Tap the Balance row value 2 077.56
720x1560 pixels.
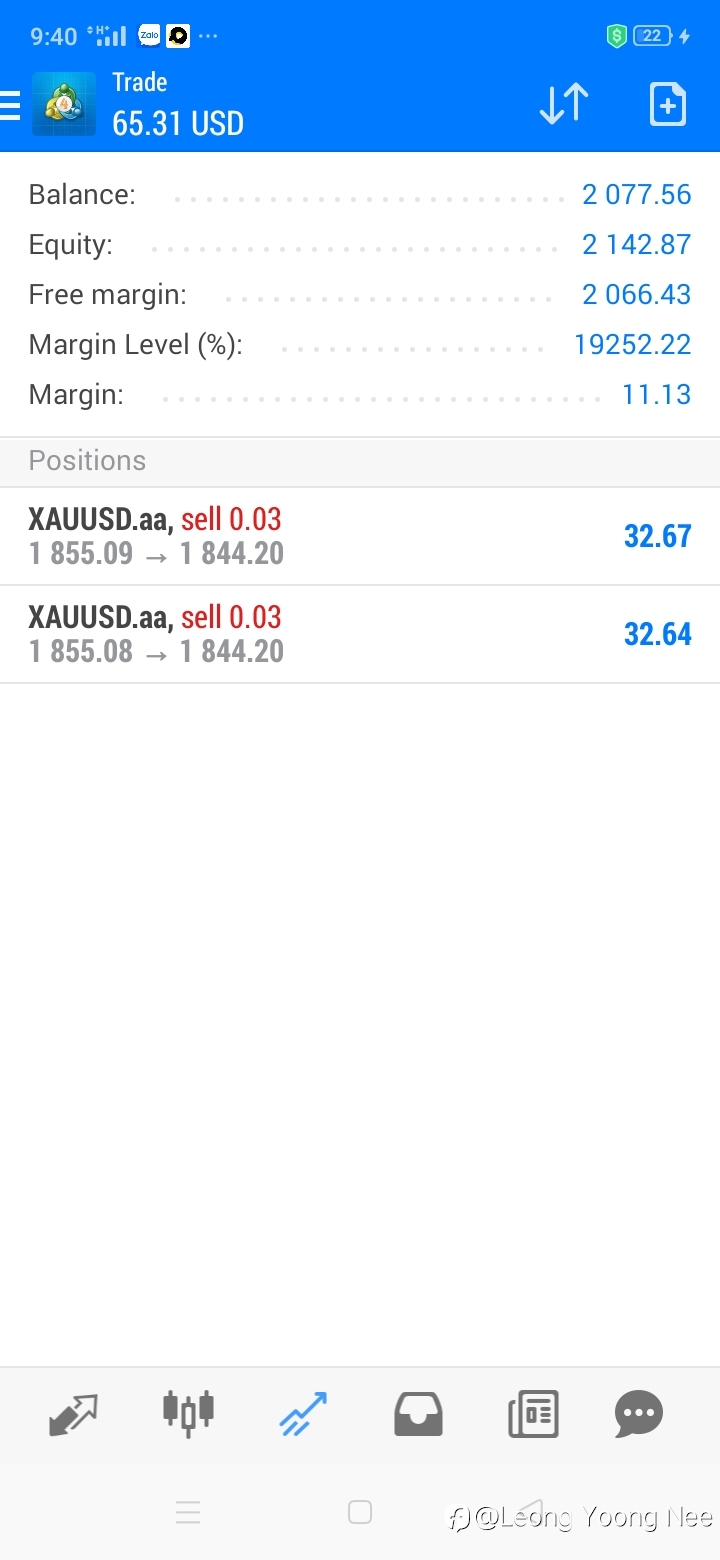pyautogui.click(x=636, y=194)
